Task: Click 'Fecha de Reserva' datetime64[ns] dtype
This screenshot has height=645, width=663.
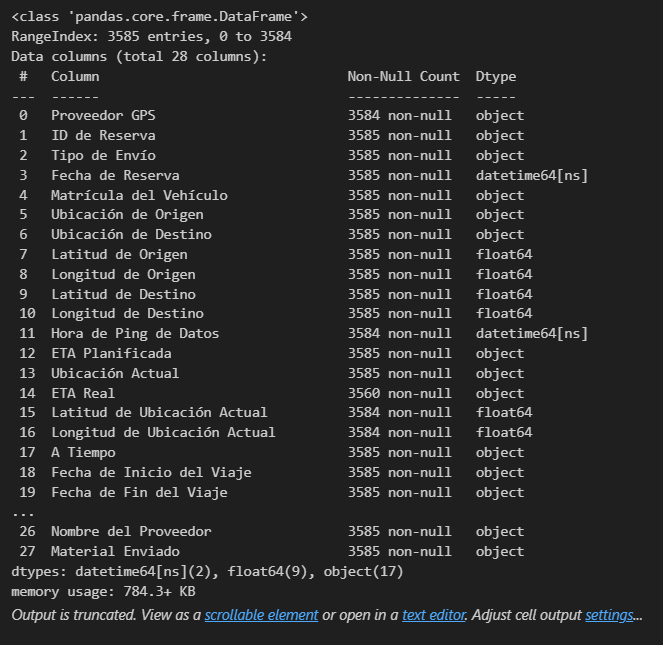Action: pos(531,175)
